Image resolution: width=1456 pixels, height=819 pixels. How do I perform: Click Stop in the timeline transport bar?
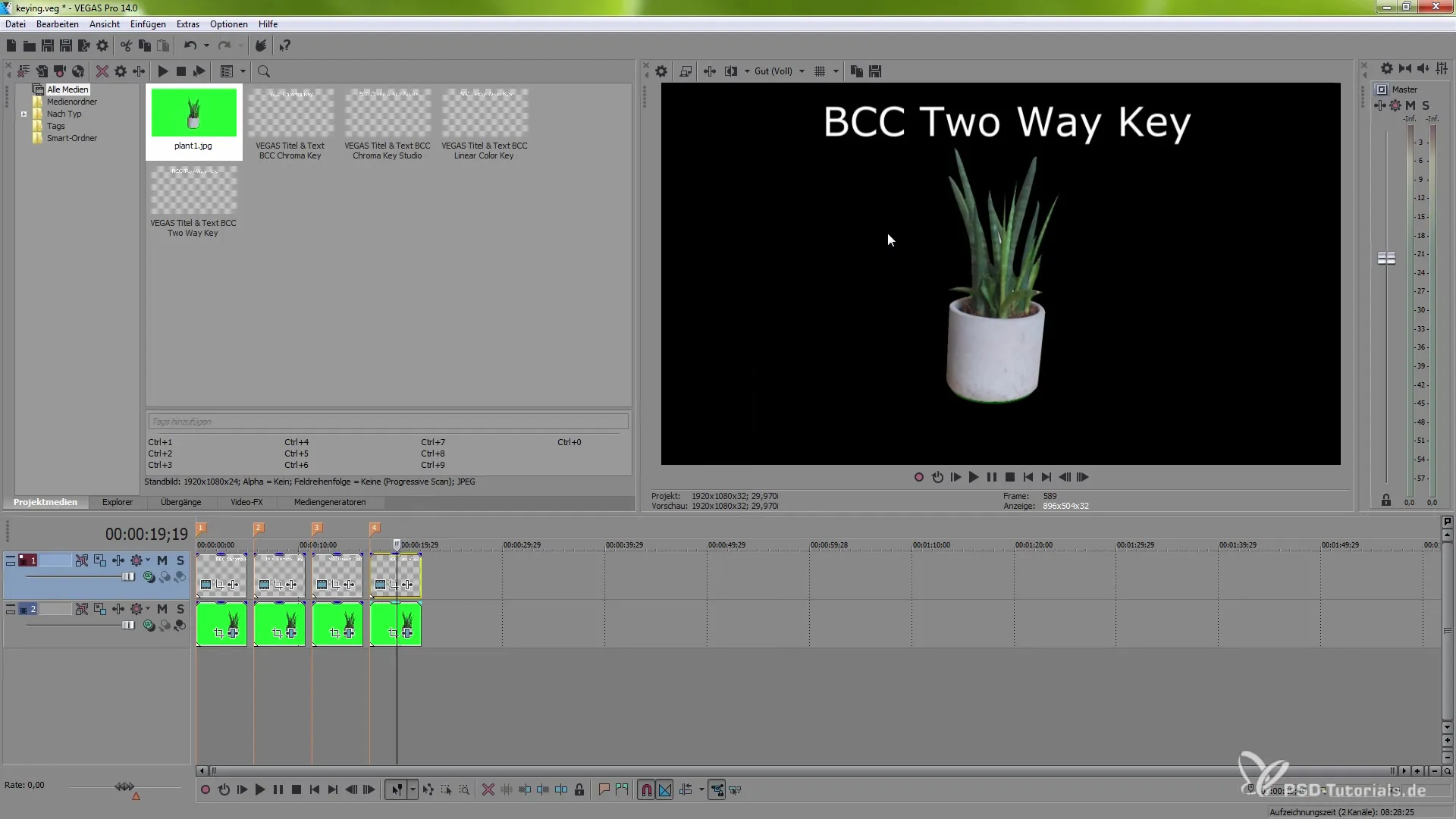tap(297, 790)
